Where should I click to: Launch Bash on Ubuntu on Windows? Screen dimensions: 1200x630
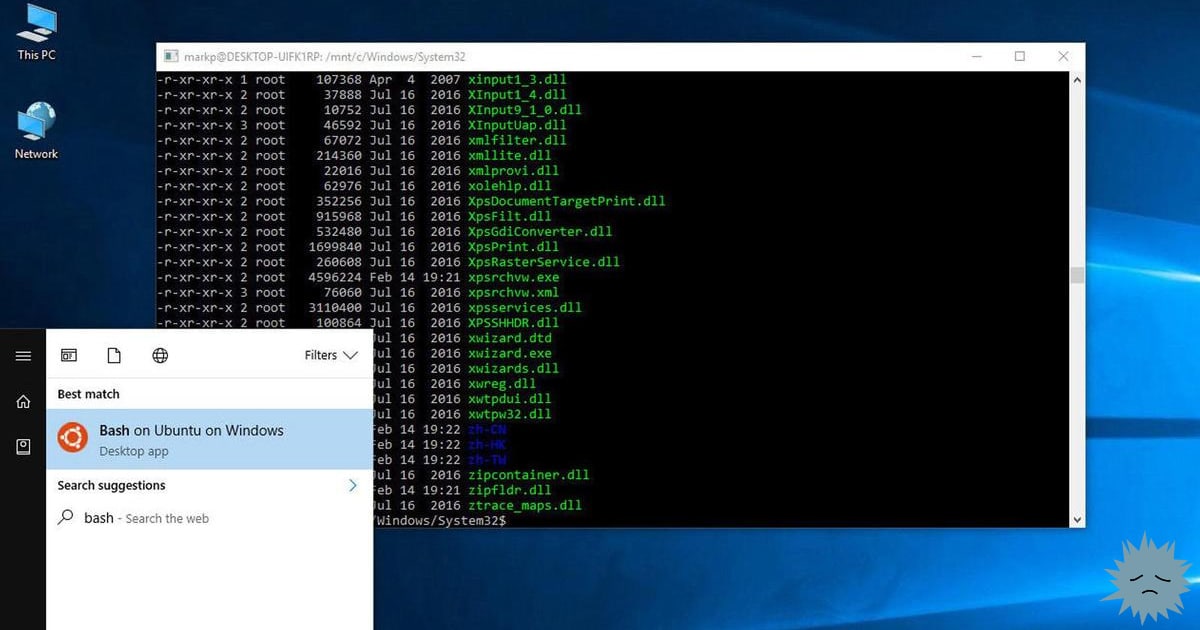click(x=209, y=439)
